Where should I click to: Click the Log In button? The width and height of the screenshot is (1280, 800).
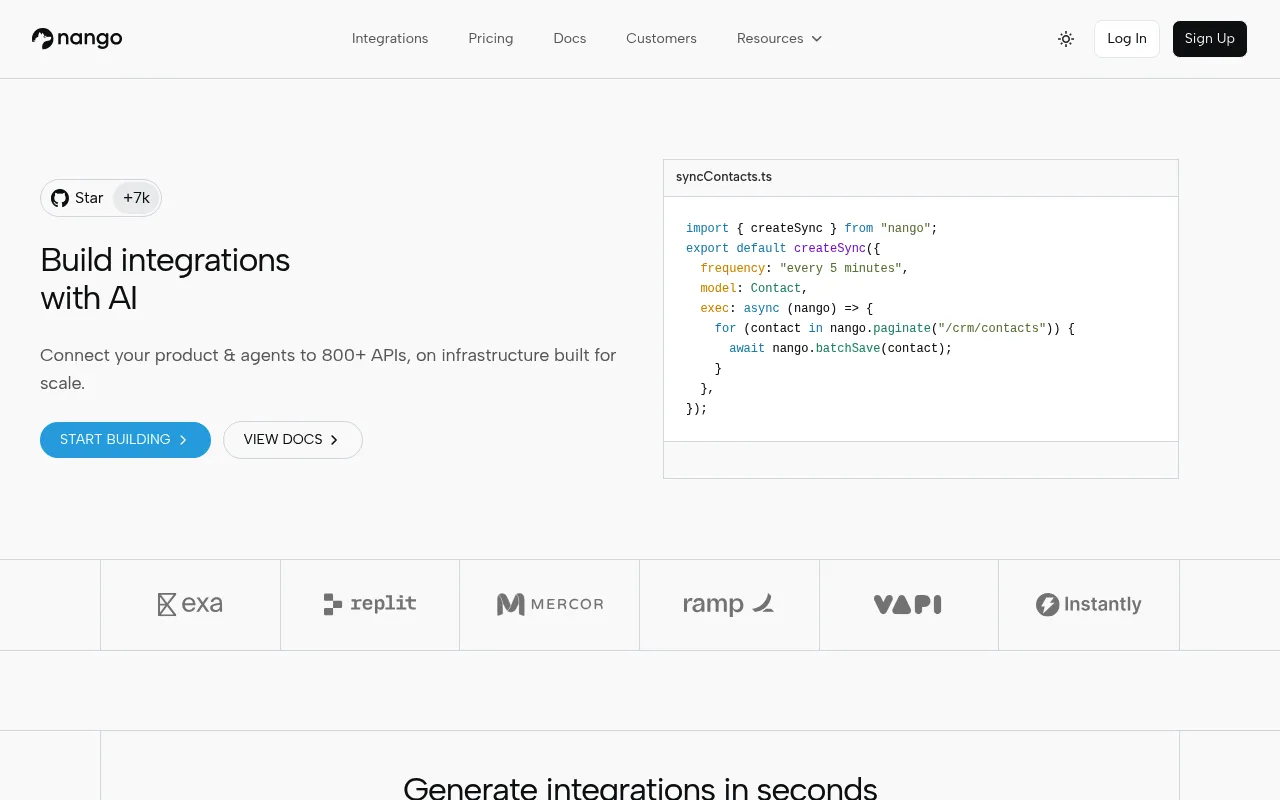tap(1127, 39)
